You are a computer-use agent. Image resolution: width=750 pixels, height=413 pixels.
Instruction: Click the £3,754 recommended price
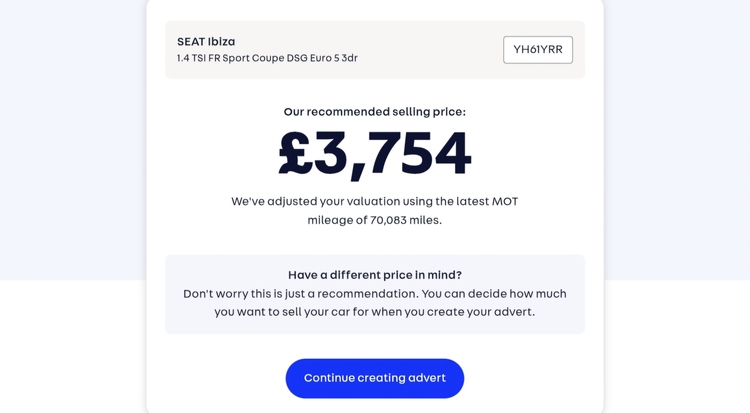coord(375,153)
